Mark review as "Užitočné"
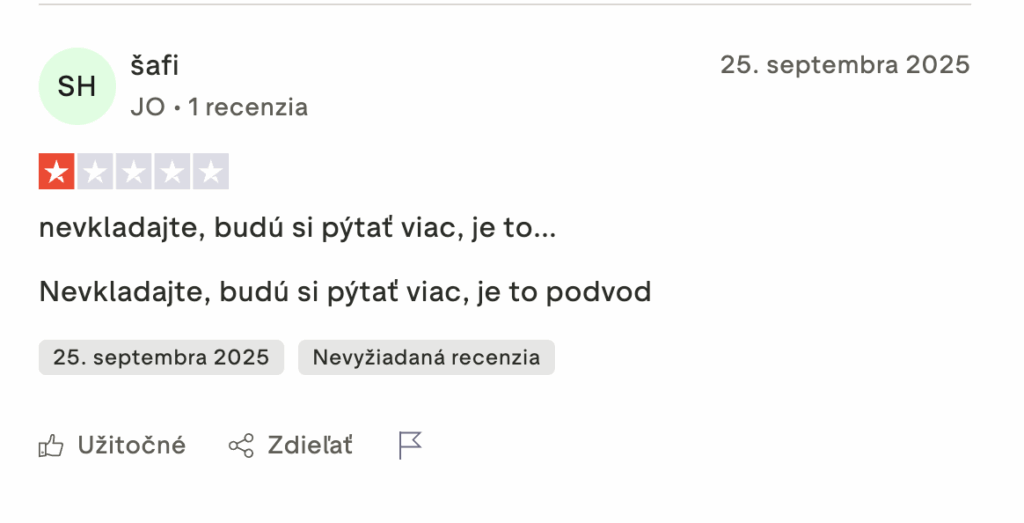This screenshot has width=1024, height=523. (x=131, y=446)
